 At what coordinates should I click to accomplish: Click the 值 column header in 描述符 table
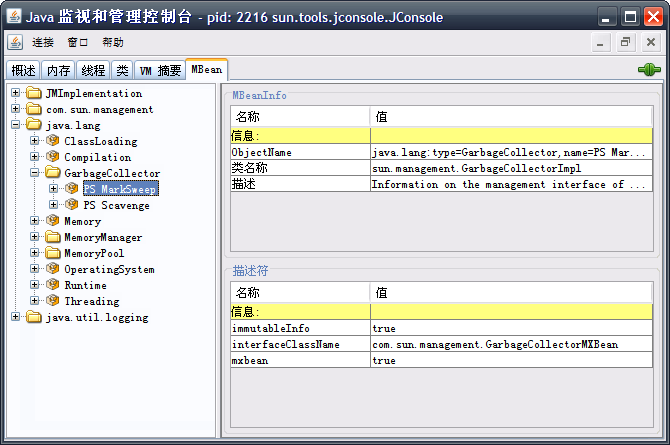(511, 293)
